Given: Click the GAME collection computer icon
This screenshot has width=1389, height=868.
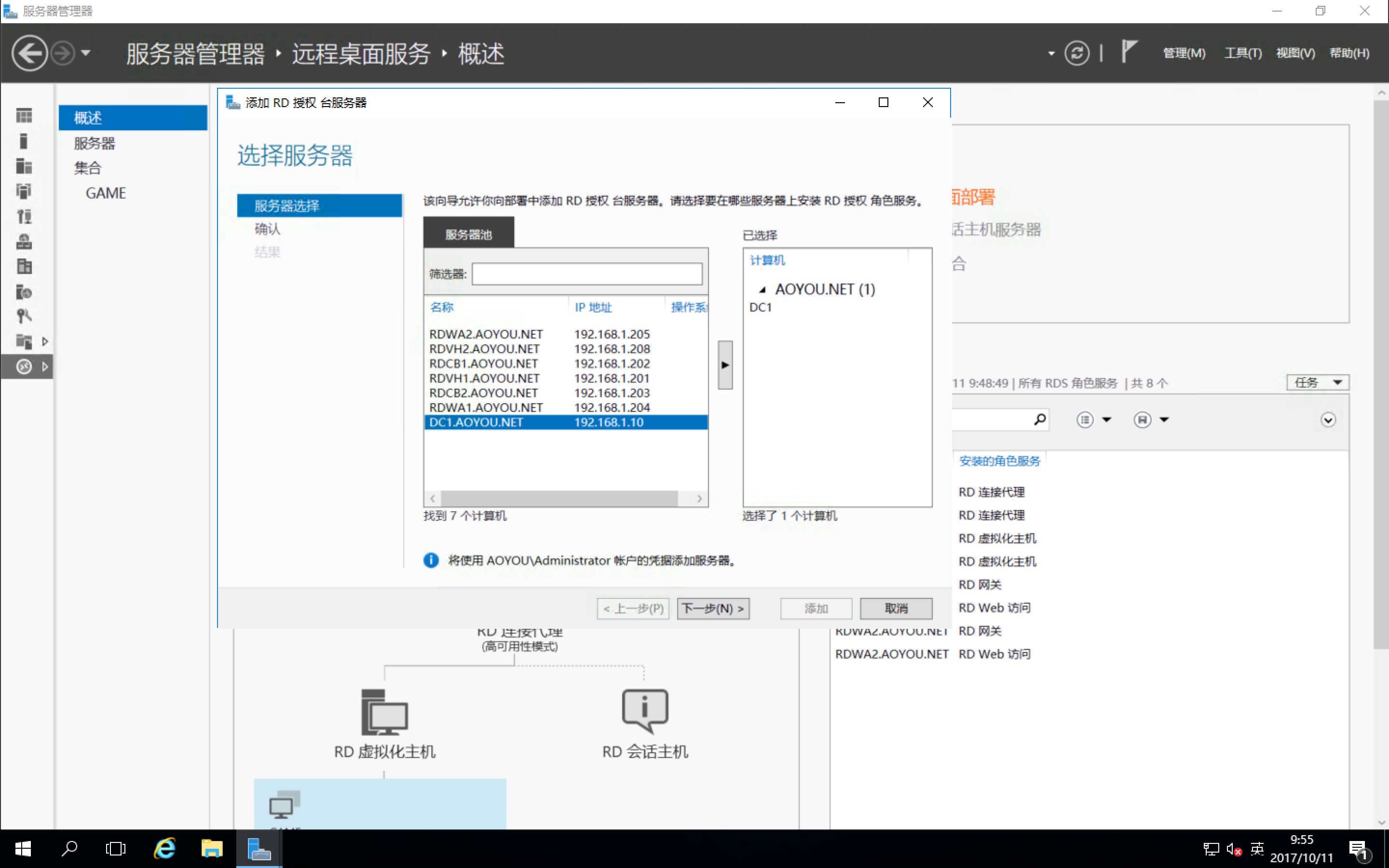Looking at the screenshot, I should (284, 805).
